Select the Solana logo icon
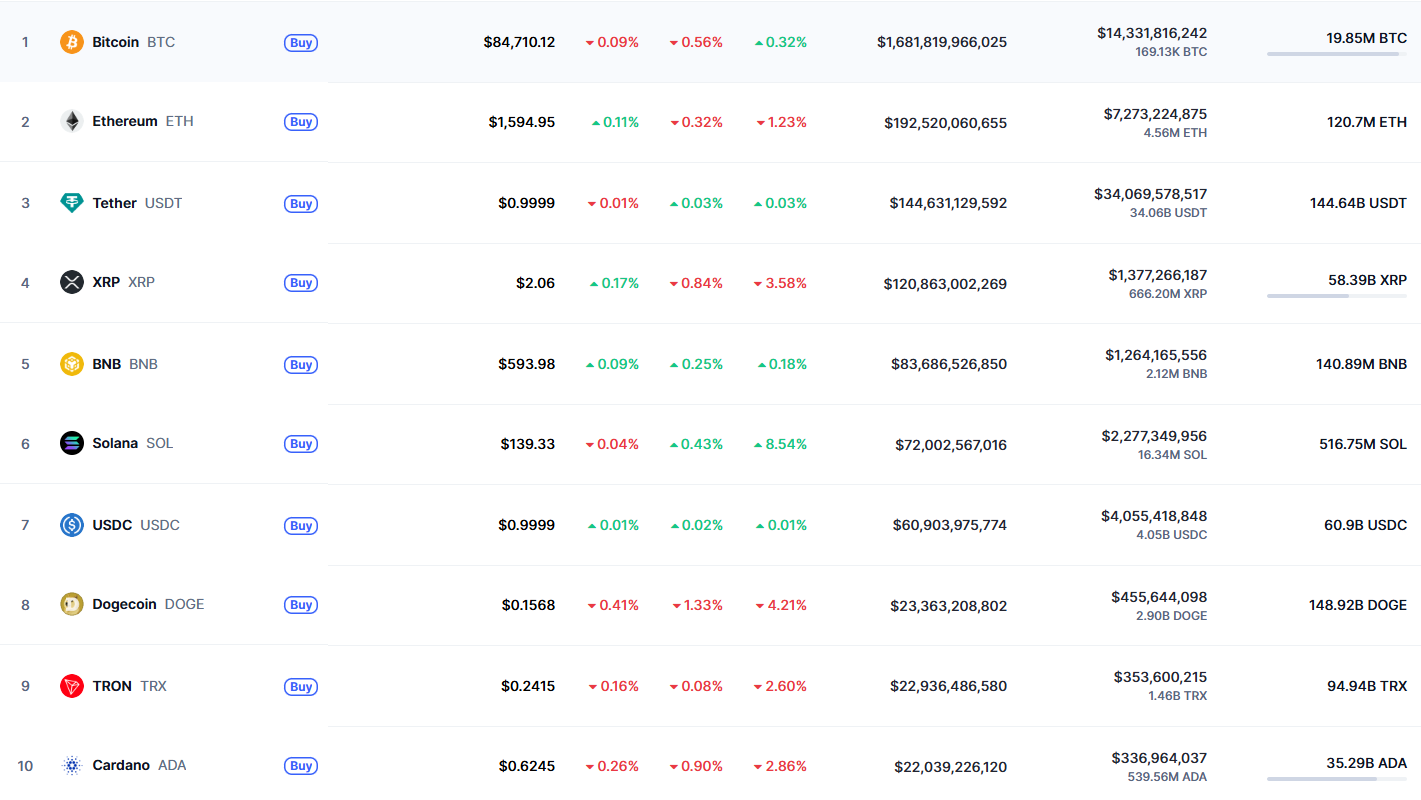Image resolution: width=1421 pixels, height=800 pixels. click(71, 444)
